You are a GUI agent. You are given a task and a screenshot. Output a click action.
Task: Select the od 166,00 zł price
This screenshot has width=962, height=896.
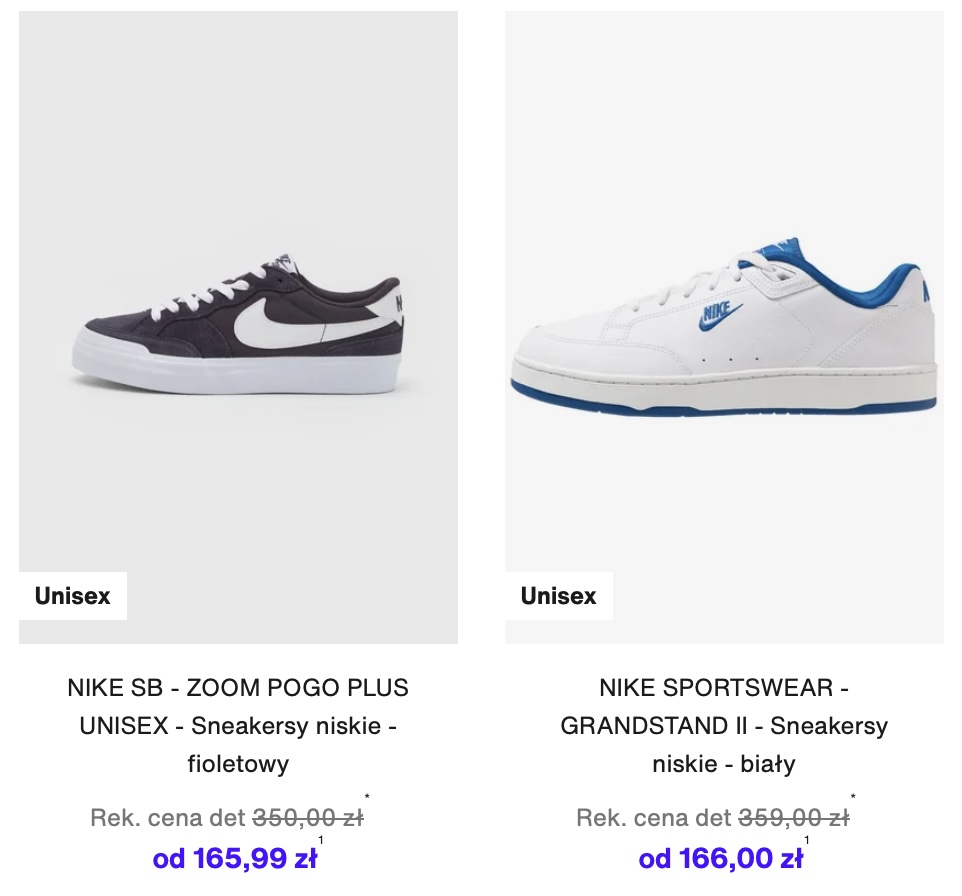pos(720,858)
